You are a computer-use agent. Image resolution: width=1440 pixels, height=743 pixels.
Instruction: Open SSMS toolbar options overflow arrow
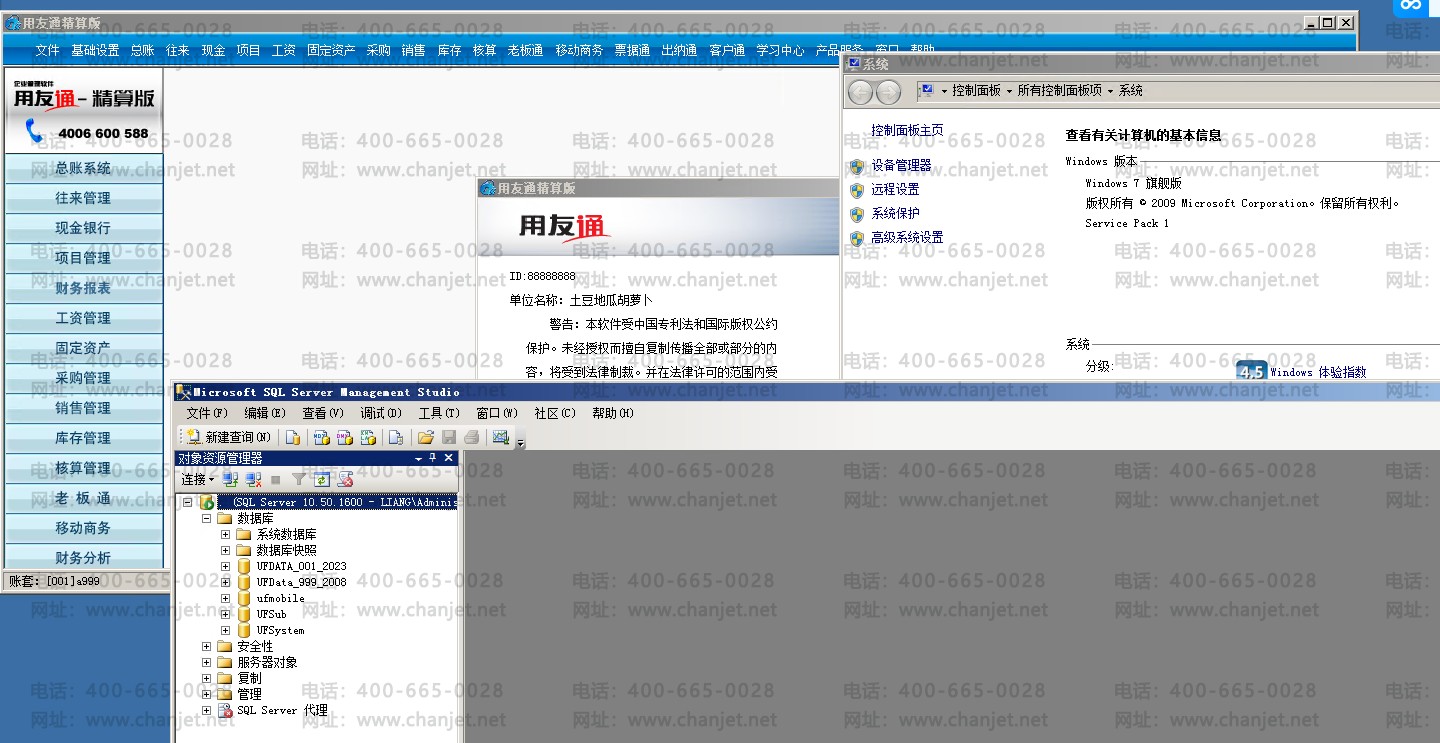[520, 441]
